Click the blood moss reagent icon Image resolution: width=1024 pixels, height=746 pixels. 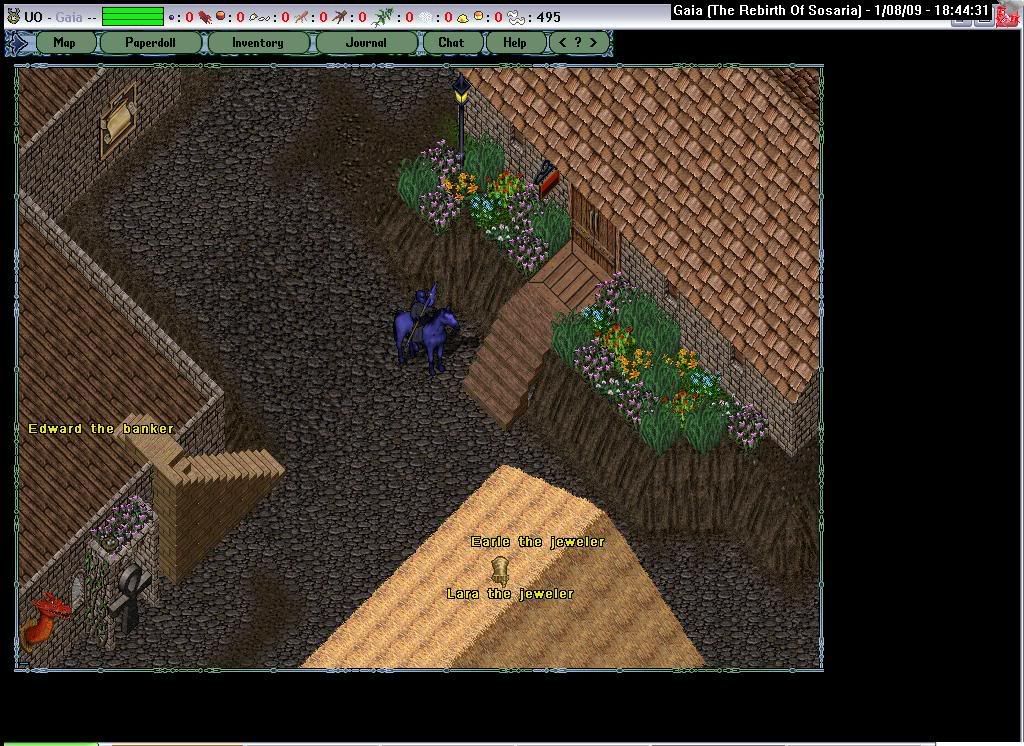[205, 16]
